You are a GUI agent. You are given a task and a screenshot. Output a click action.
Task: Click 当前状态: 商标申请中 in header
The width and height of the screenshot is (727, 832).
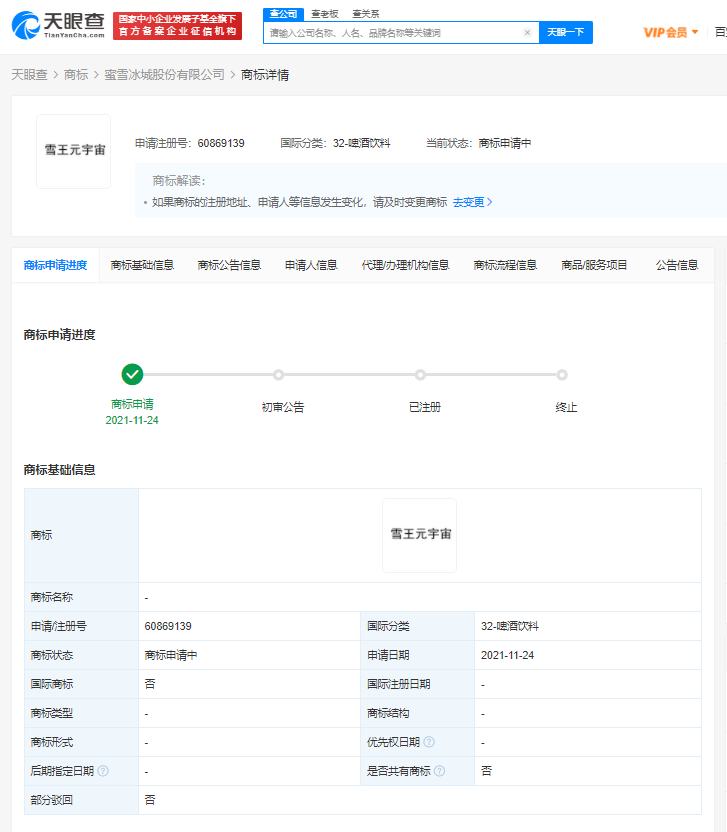[x=479, y=143]
